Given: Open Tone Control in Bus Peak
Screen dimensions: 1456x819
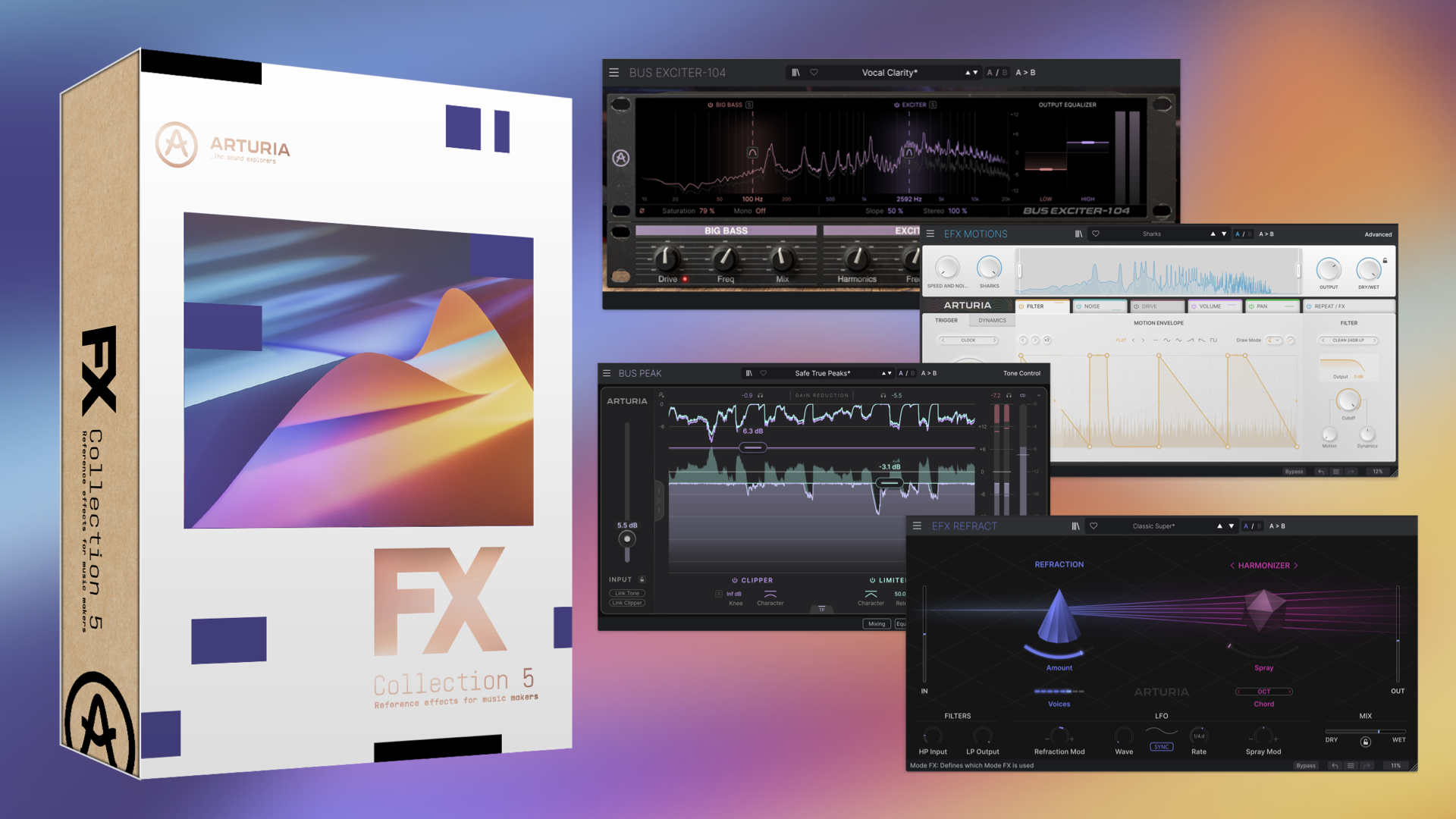Looking at the screenshot, I should [1021, 373].
